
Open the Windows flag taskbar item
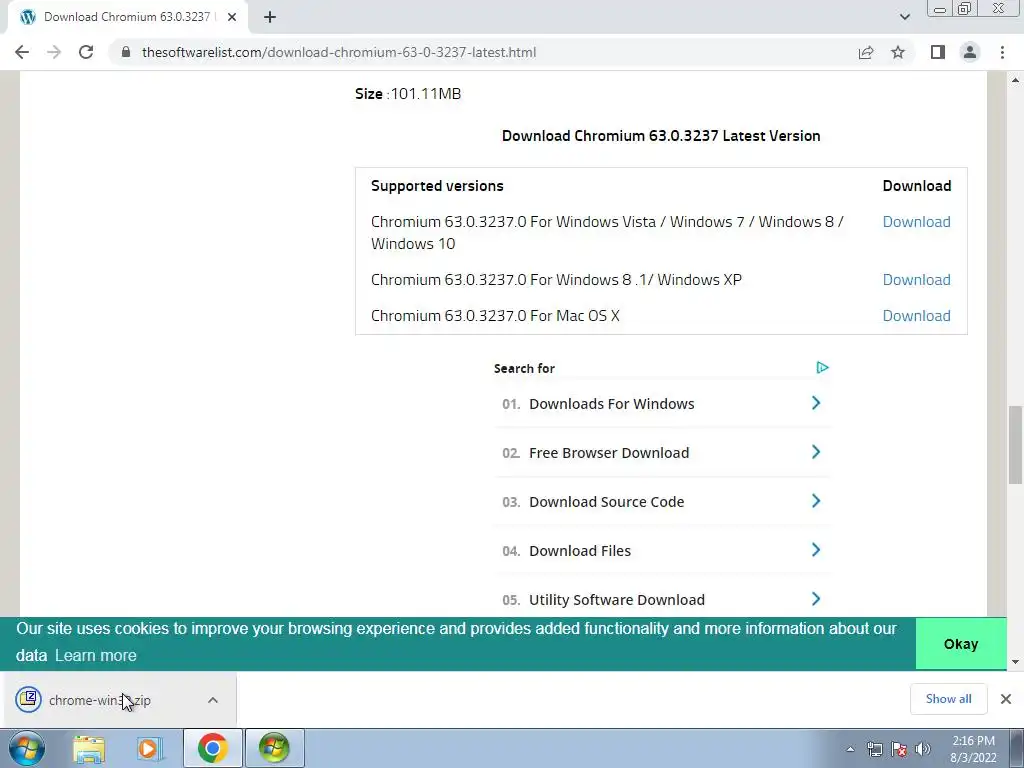[274, 748]
